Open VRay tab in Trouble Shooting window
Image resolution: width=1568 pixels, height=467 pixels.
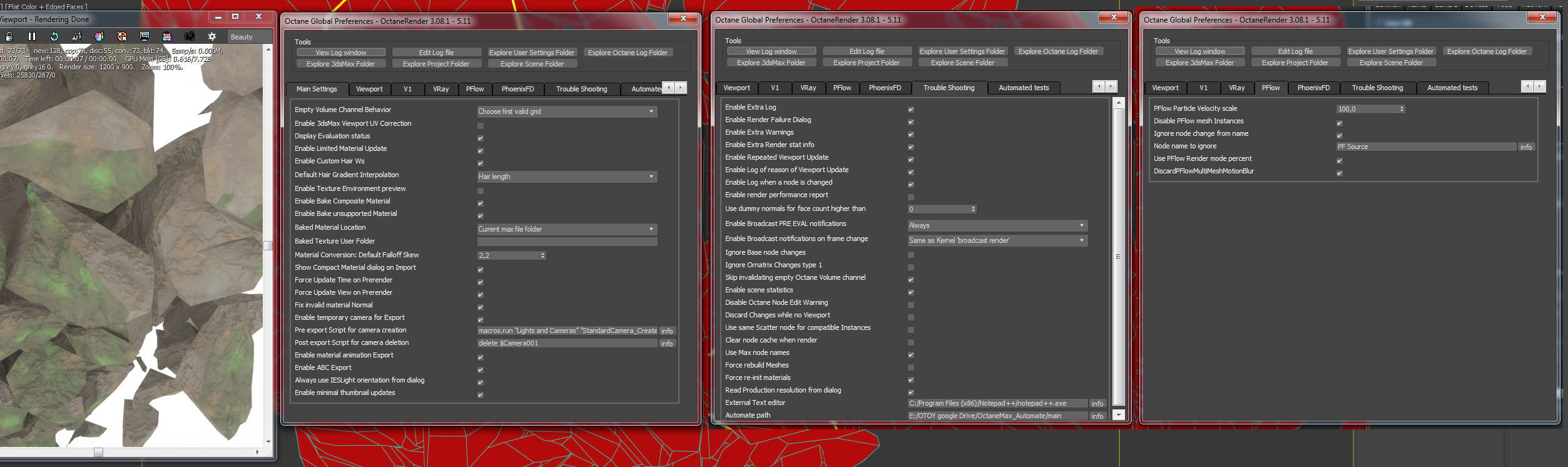pyautogui.click(x=808, y=88)
